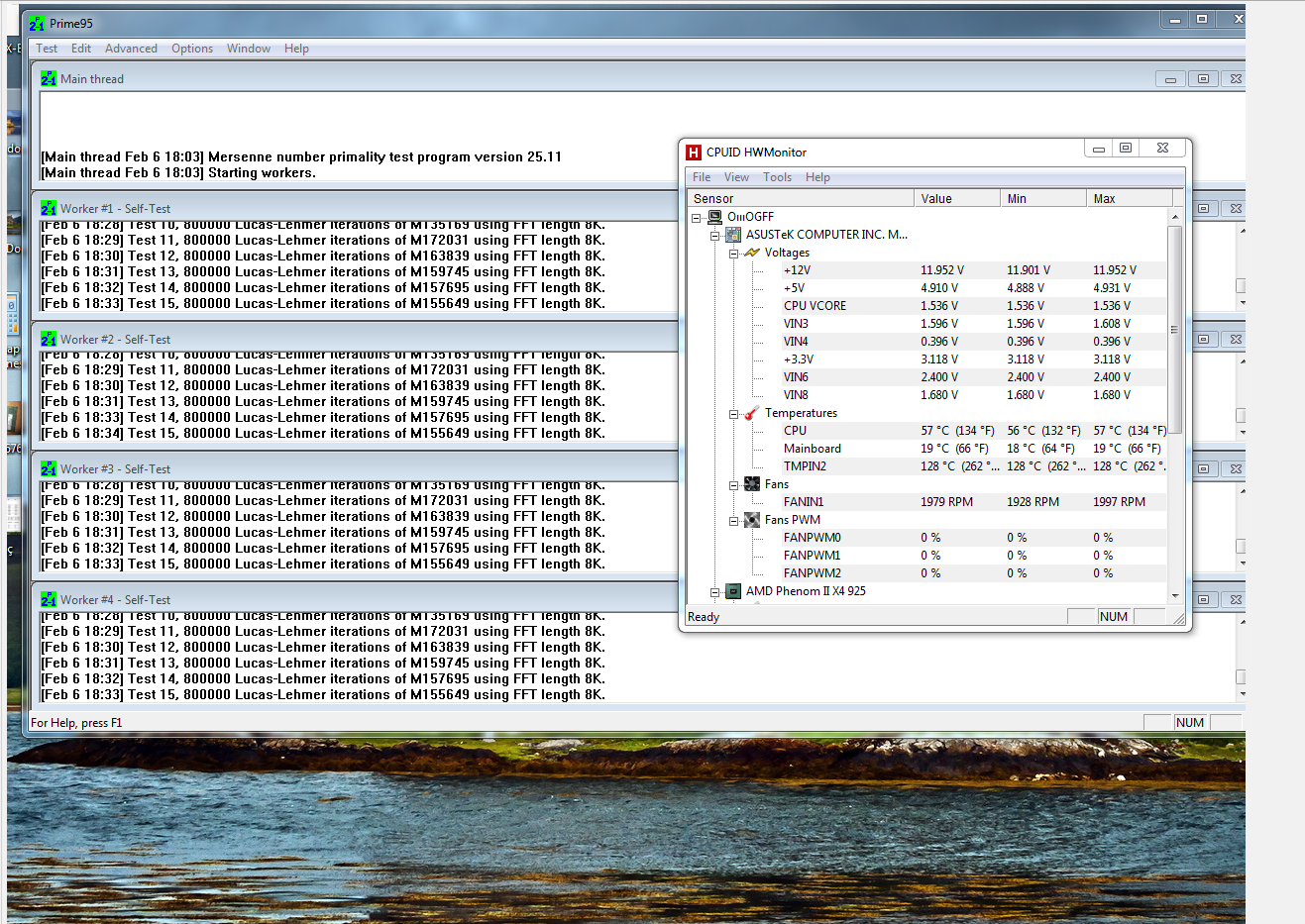Click the motherboard icon beside ASUSTeK COMPUTER

click(x=733, y=235)
